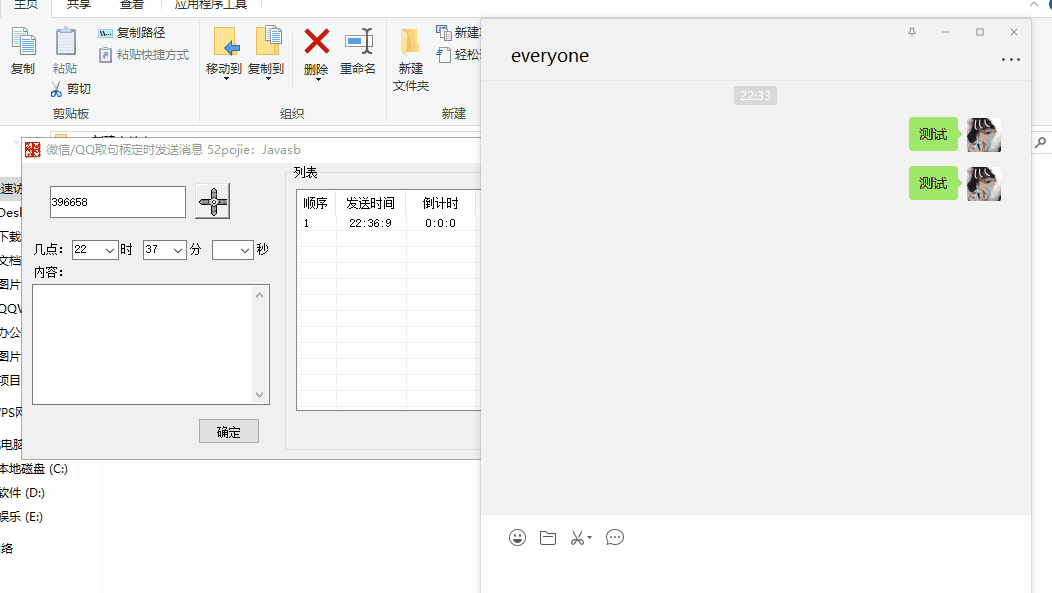This screenshot has width=1052, height=593.
Task: Click the scissors screenshot icon
Action: click(x=577, y=538)
